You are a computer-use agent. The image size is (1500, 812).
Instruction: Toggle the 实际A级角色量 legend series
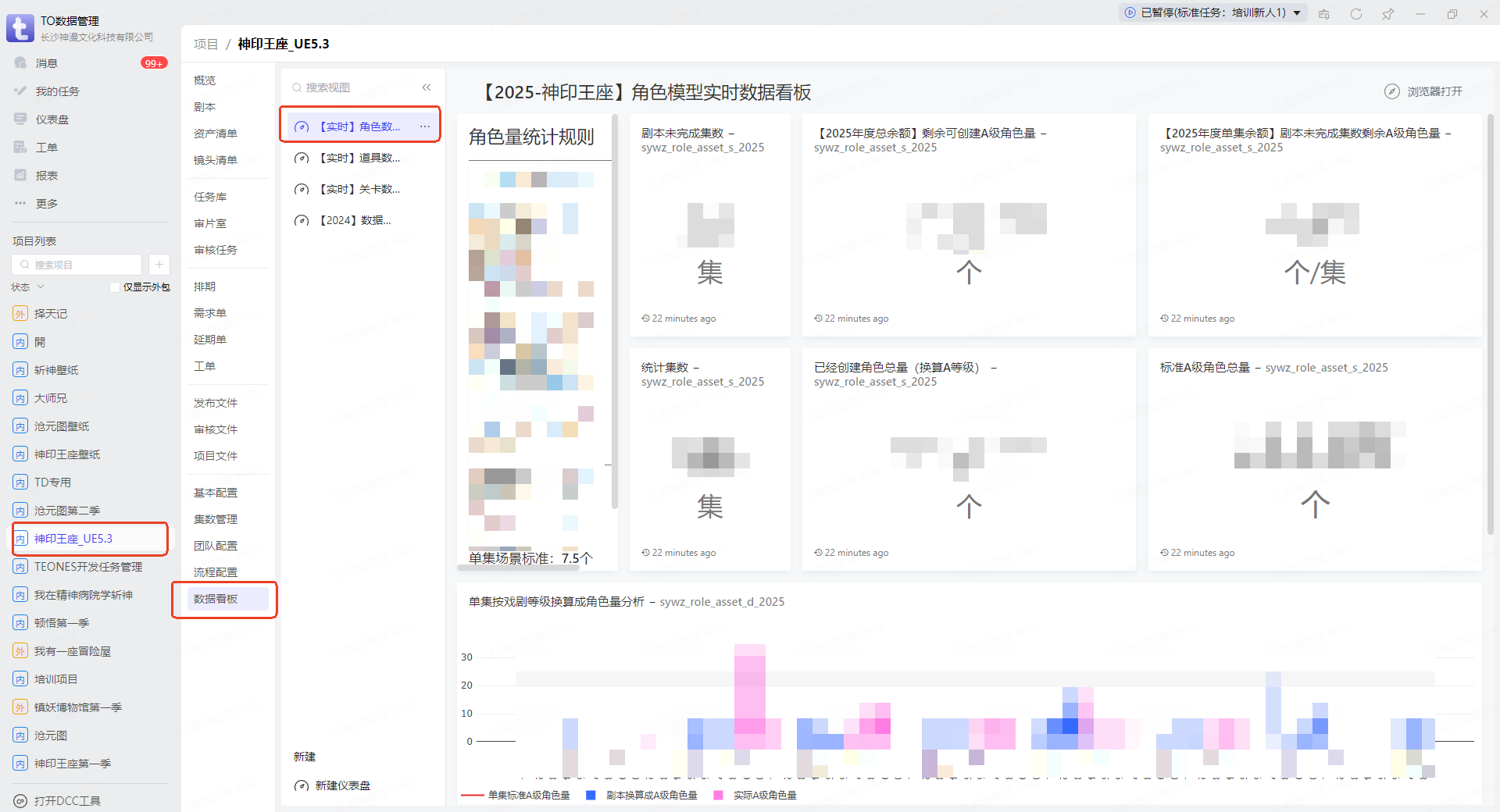756,795
